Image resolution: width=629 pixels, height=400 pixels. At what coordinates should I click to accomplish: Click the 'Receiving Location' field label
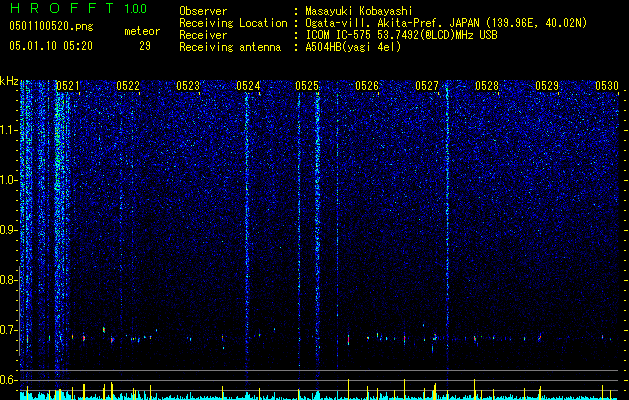[233, 23]
